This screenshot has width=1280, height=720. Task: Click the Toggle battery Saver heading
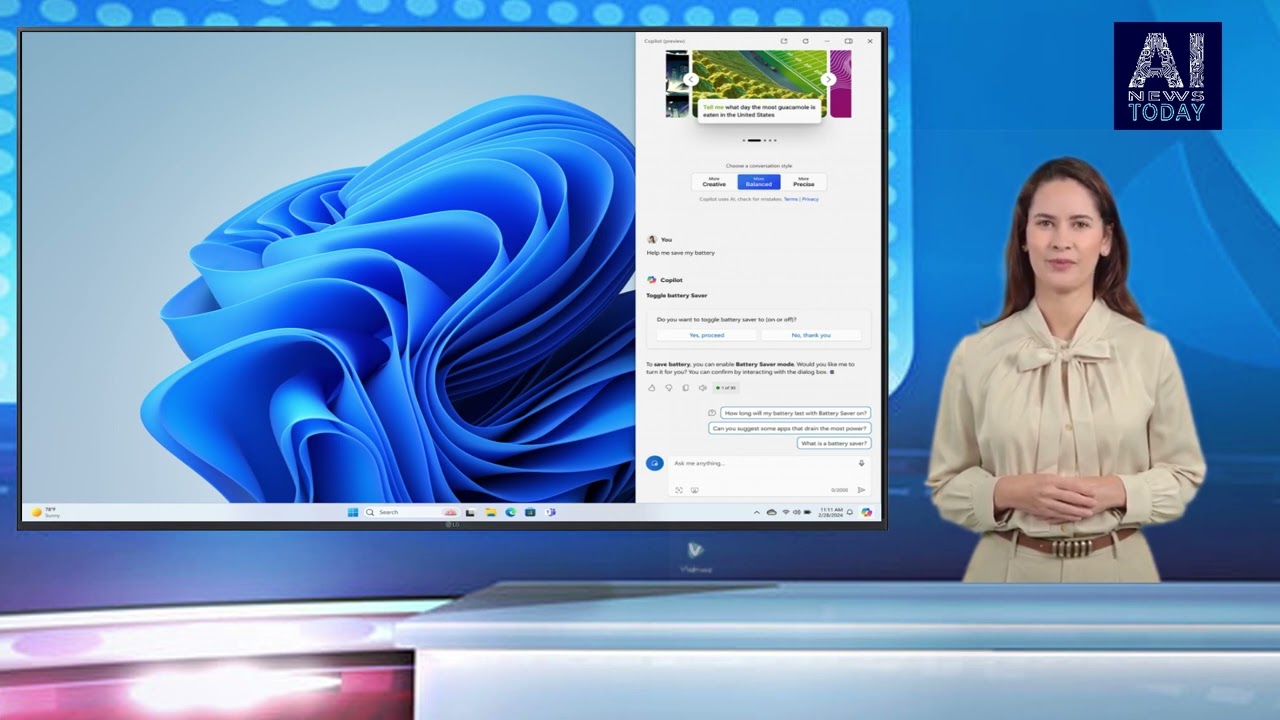coord(677,295)
